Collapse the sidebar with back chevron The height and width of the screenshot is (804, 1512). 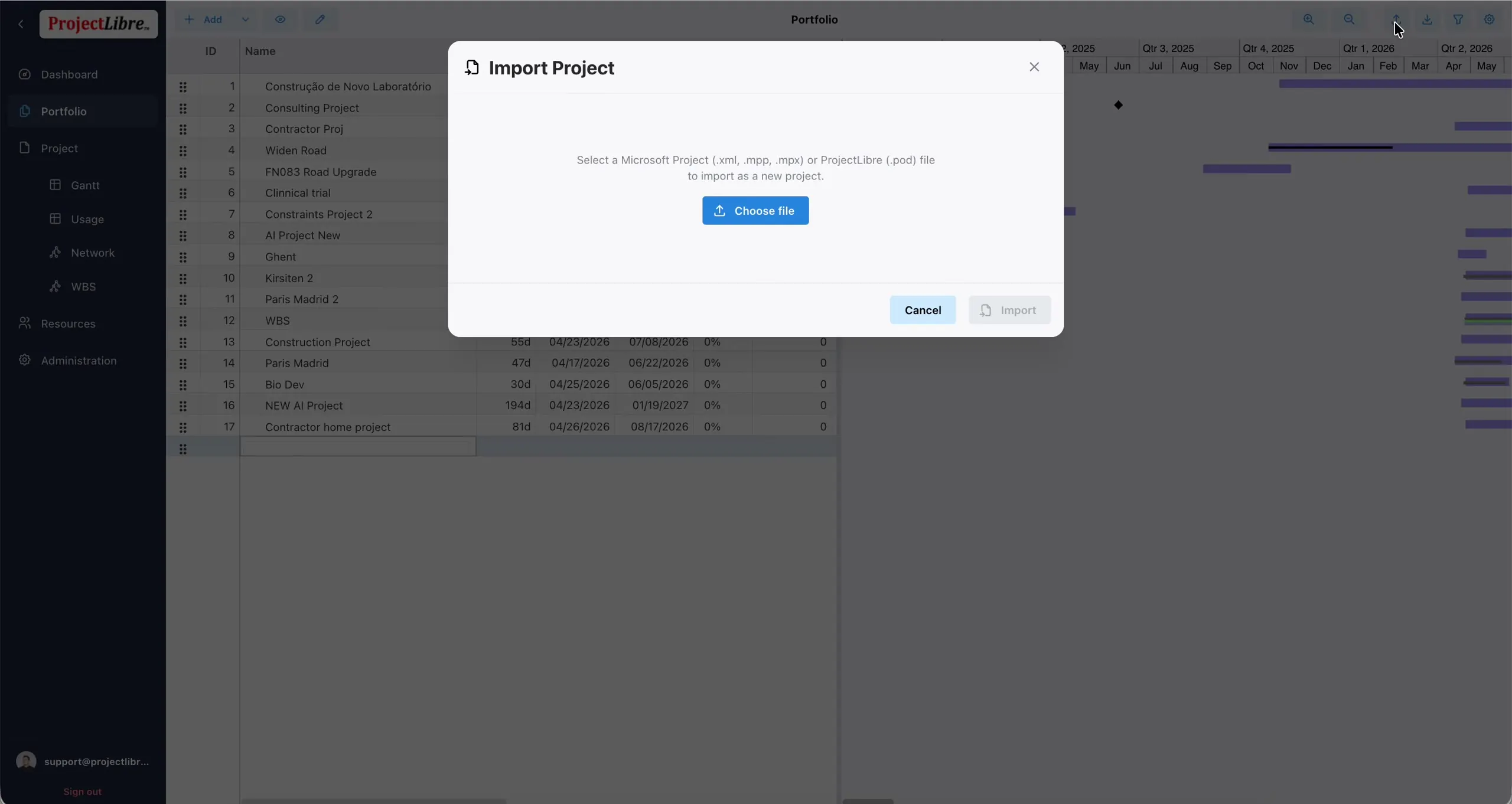21,24
